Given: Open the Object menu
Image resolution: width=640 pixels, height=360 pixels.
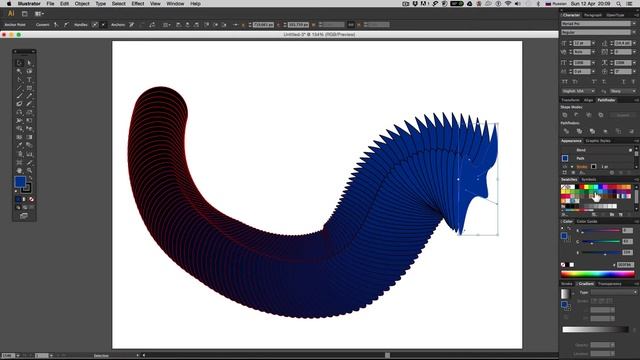Looking at the screenshot, I should point(82,4).
